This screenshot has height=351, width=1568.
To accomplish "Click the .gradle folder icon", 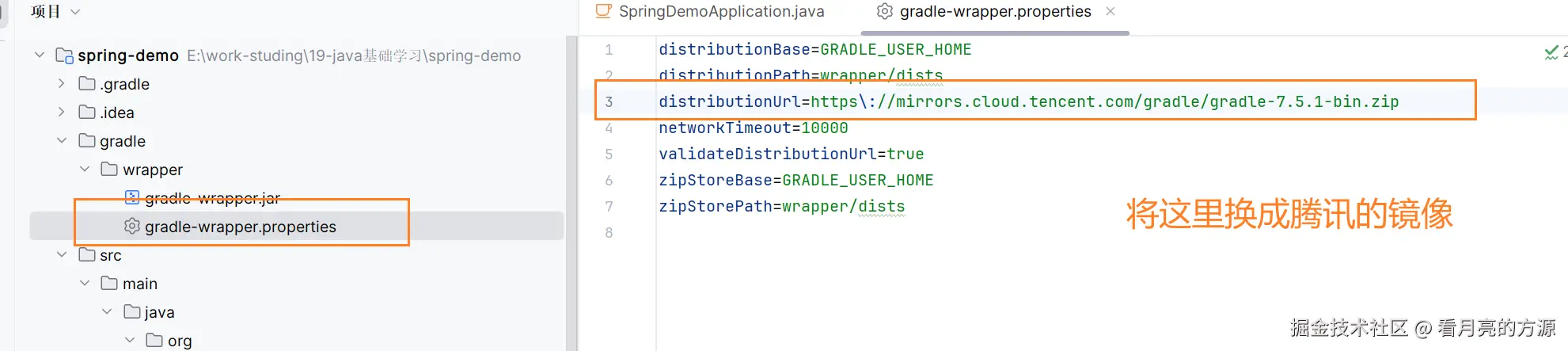I will click(87, 83).
